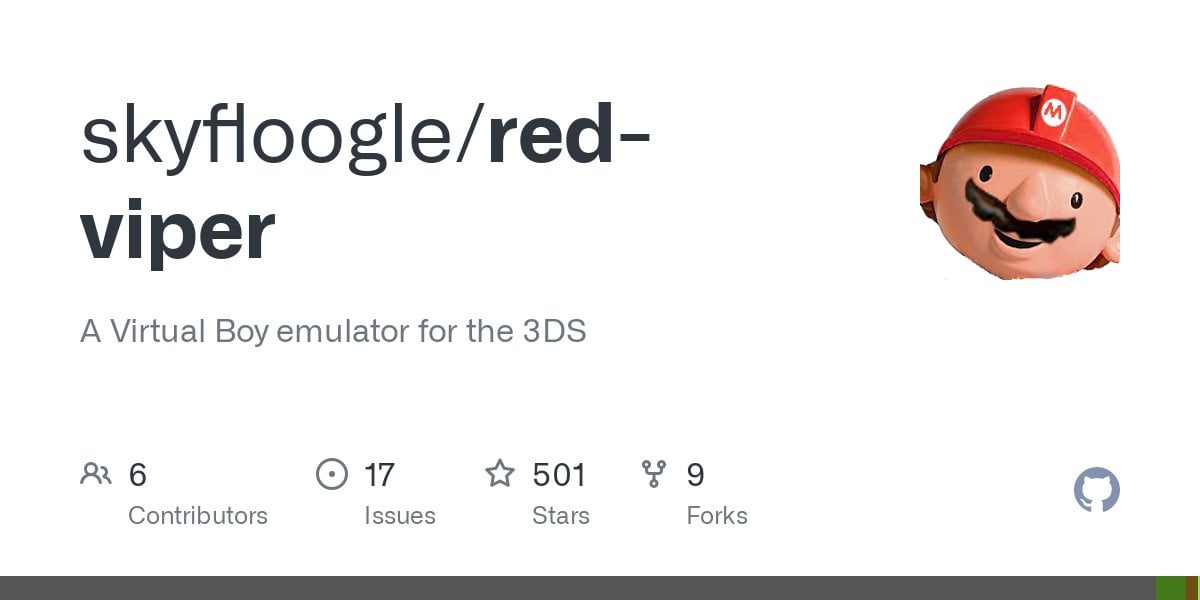Click the Issues circle-dot icon

coord(331,474)
